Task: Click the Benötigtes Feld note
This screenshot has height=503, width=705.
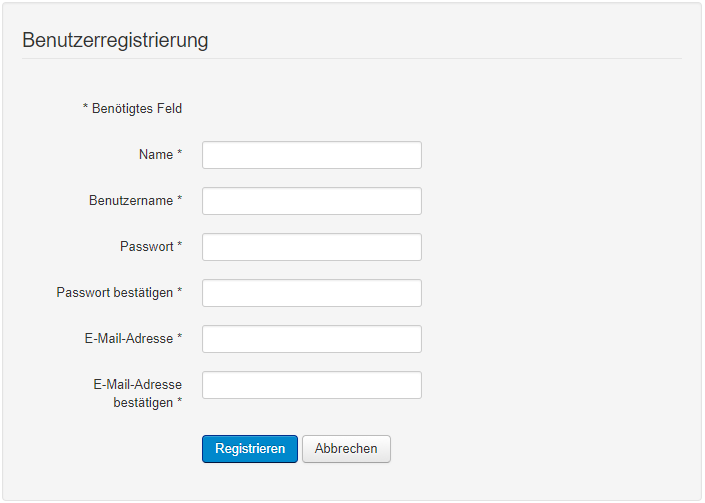Action: [x=132, y=109]
